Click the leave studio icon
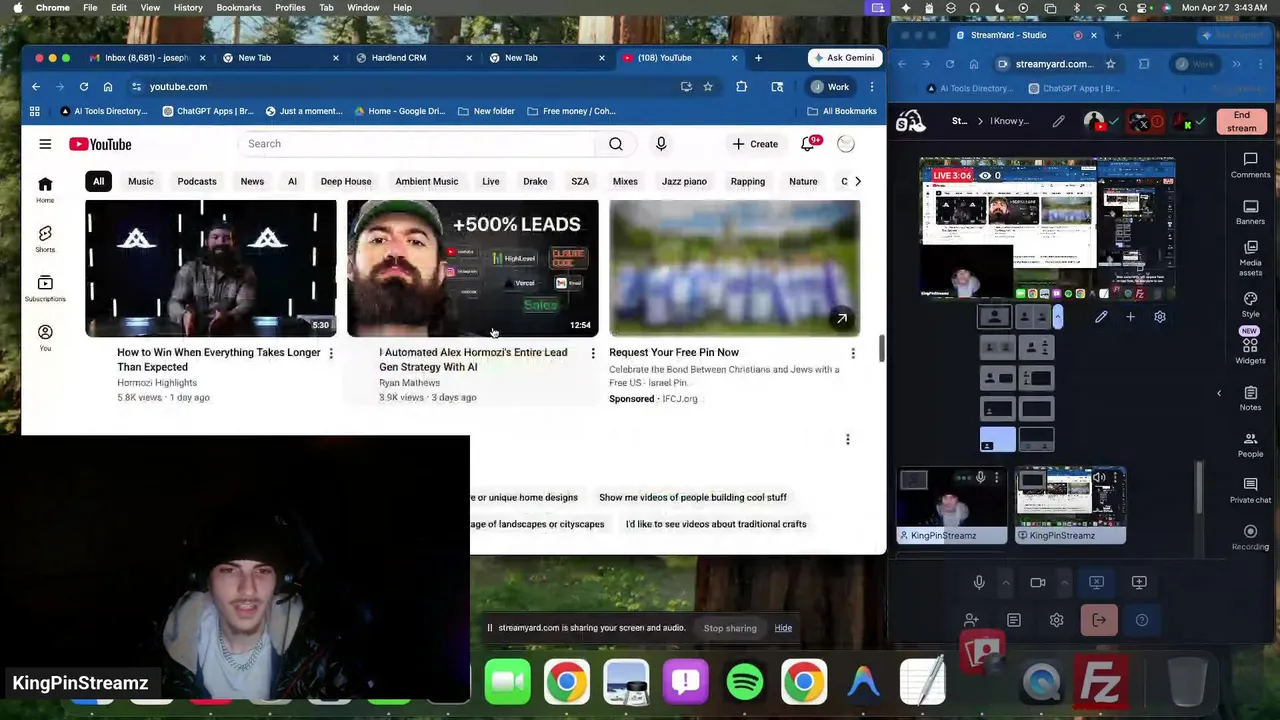The image size is (1280, 720). (1099, 620)
